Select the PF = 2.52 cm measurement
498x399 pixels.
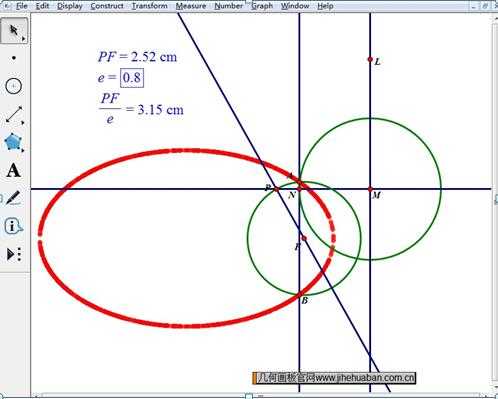point(137,57)
